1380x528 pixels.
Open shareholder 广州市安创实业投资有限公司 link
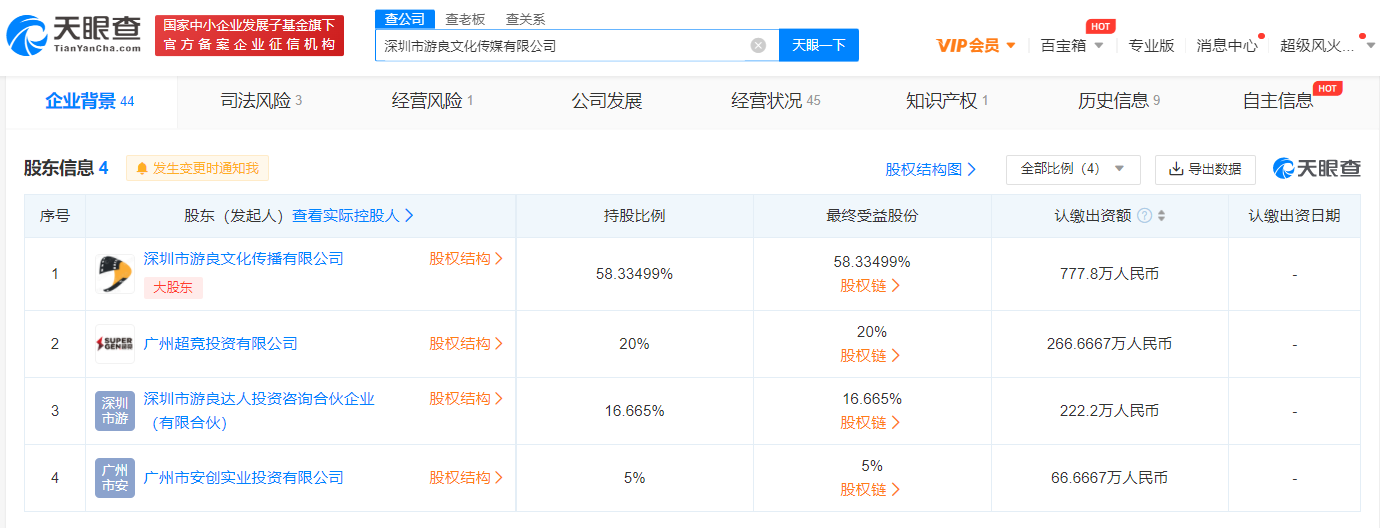[x=243, y=478]
